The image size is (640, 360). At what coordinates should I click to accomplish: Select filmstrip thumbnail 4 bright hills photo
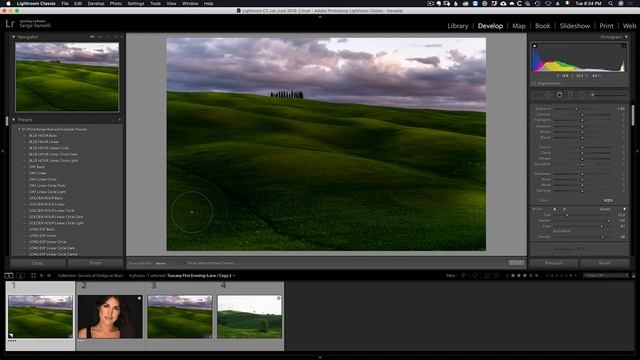coord(249,317)
